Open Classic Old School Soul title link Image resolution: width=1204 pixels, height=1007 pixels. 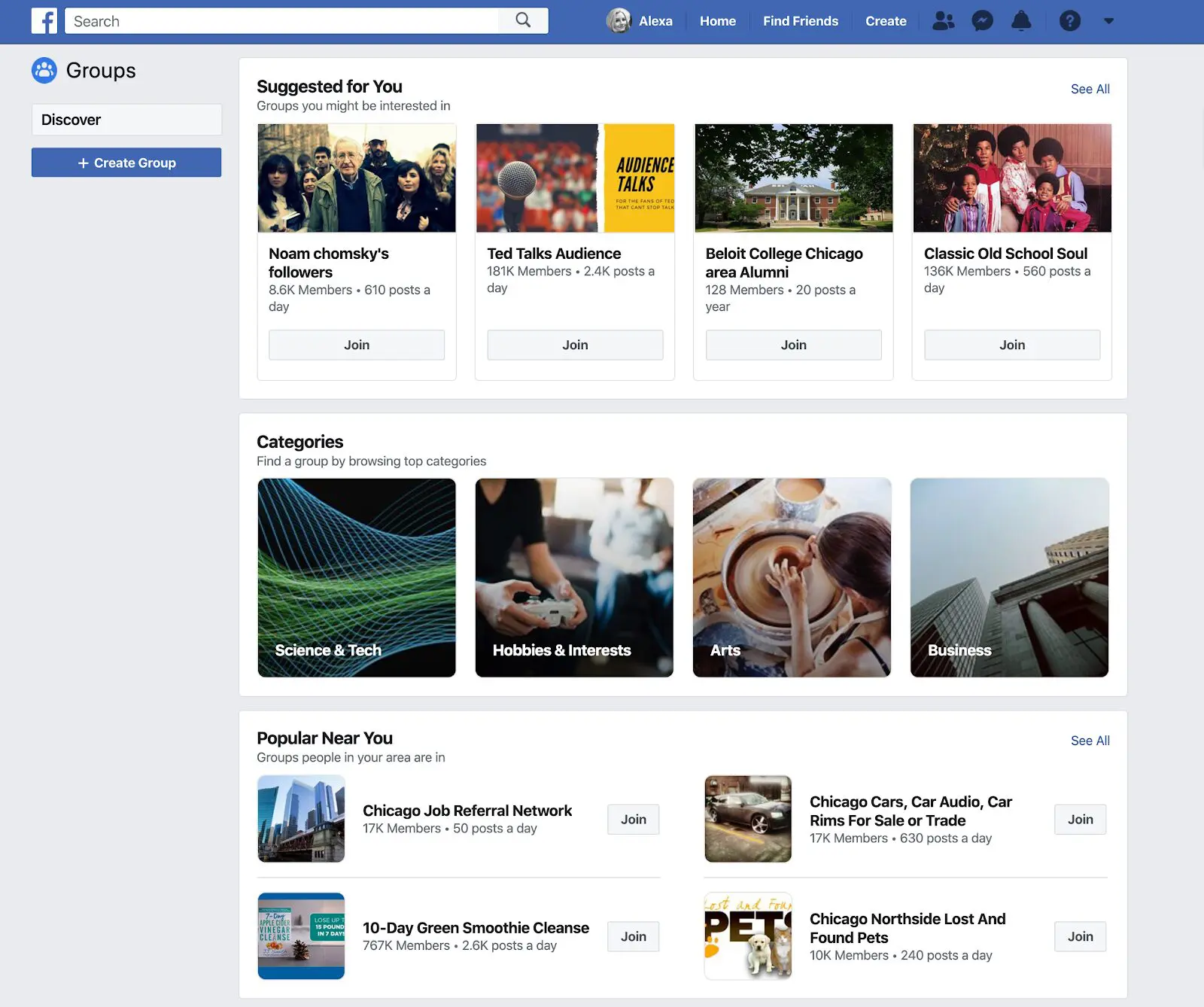[1005, 254]
